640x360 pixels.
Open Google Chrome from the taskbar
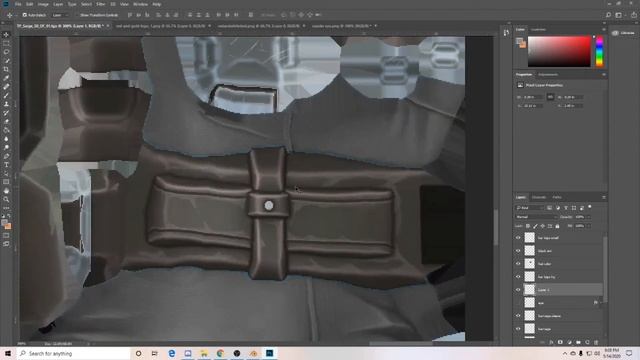pyautogui.click(x=220, y=353)
